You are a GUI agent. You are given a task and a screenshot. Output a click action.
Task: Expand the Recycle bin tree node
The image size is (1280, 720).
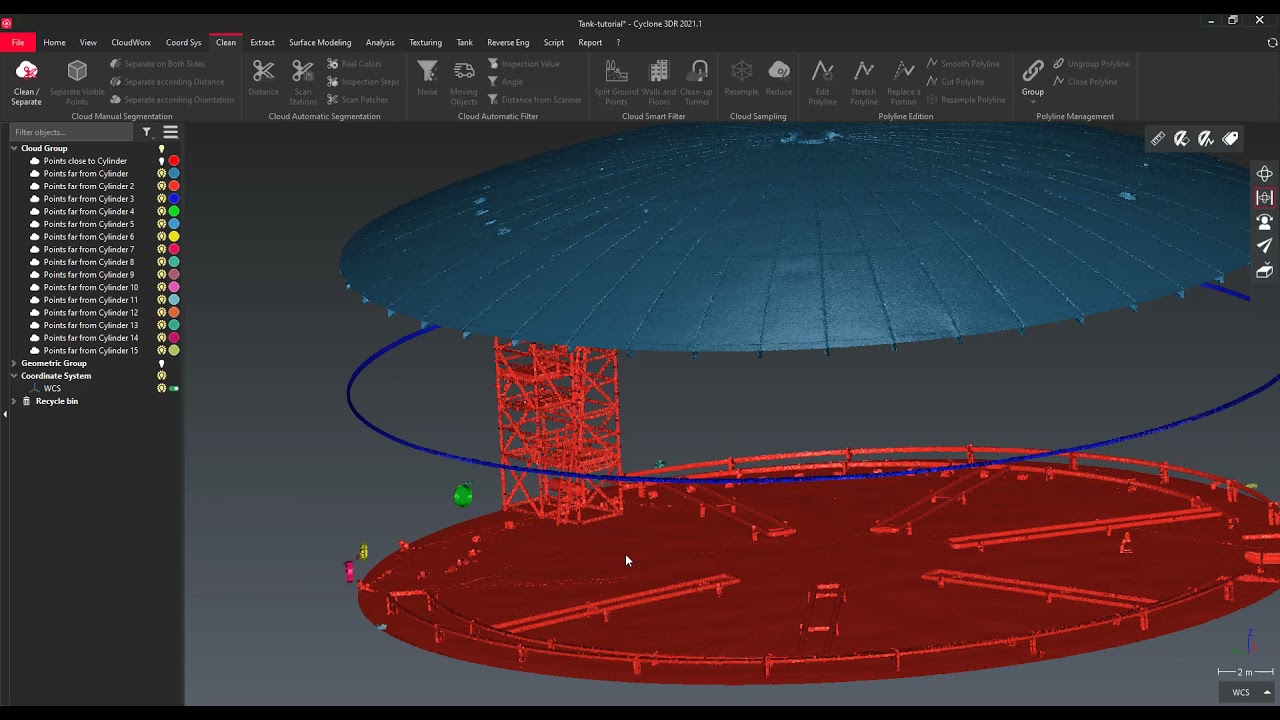pos(14,401)
